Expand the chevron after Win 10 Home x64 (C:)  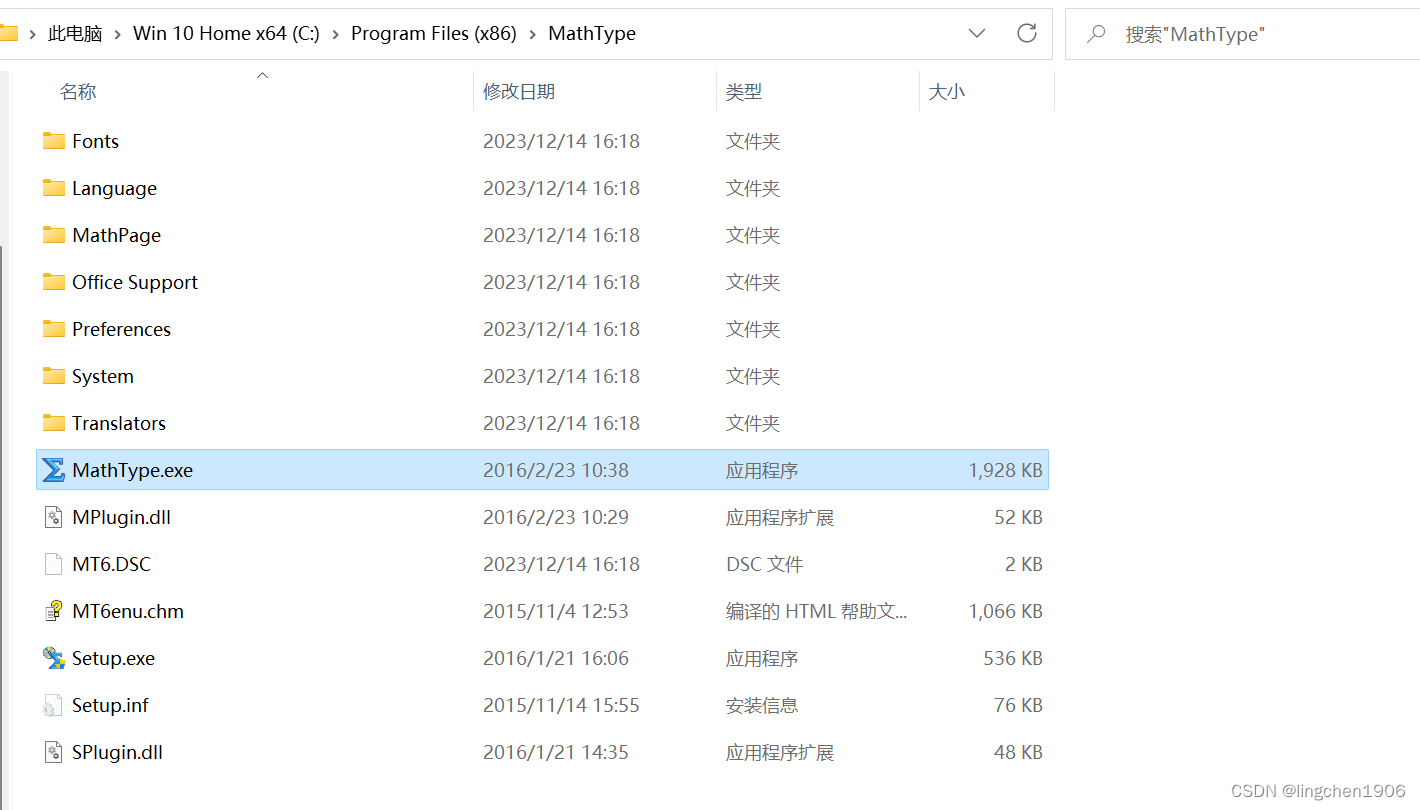tap(336, 34)
